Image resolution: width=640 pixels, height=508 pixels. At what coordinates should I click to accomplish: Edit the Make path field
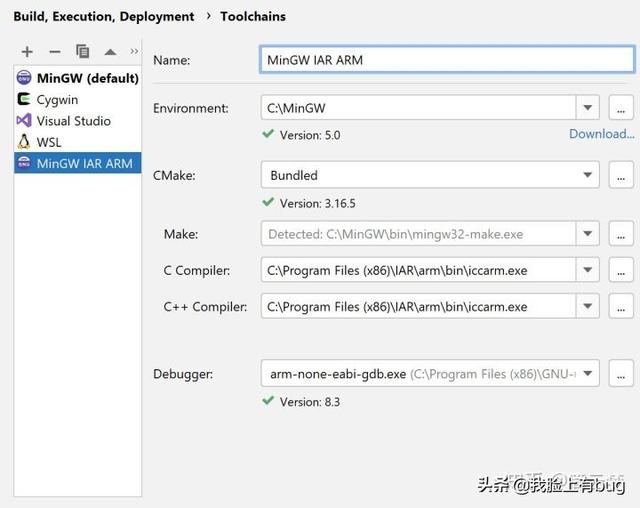pos(418,234)
